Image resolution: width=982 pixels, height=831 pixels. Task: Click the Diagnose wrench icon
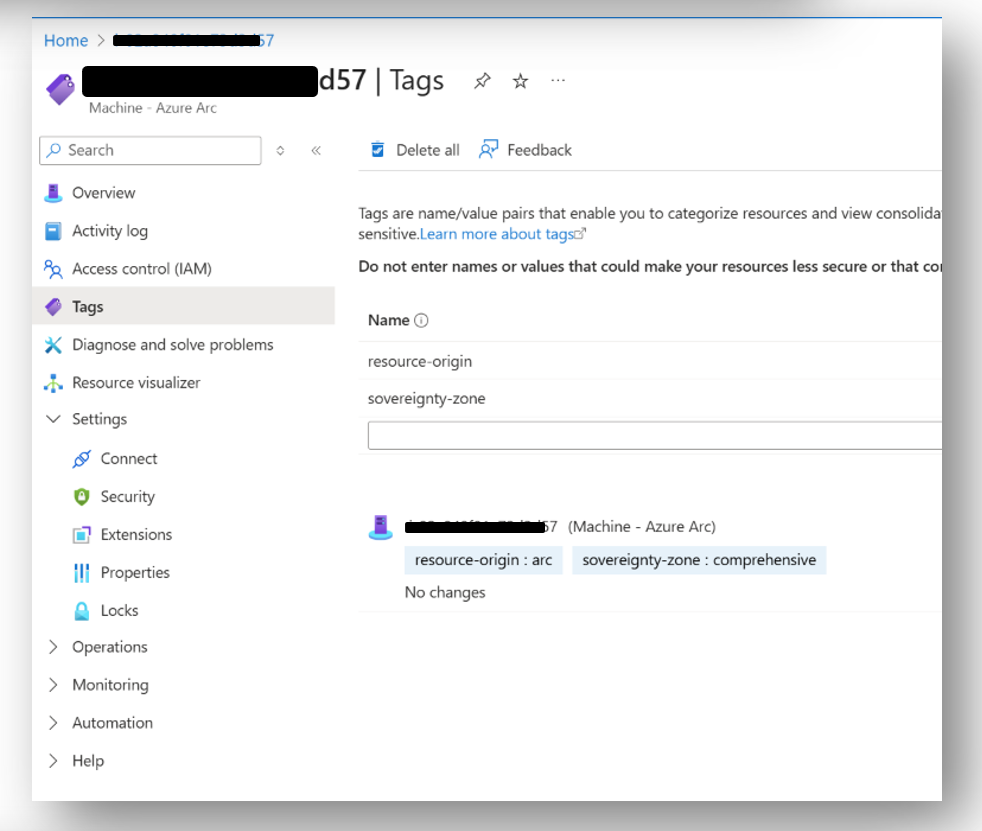pyautogui.click(x=53, y=345)
